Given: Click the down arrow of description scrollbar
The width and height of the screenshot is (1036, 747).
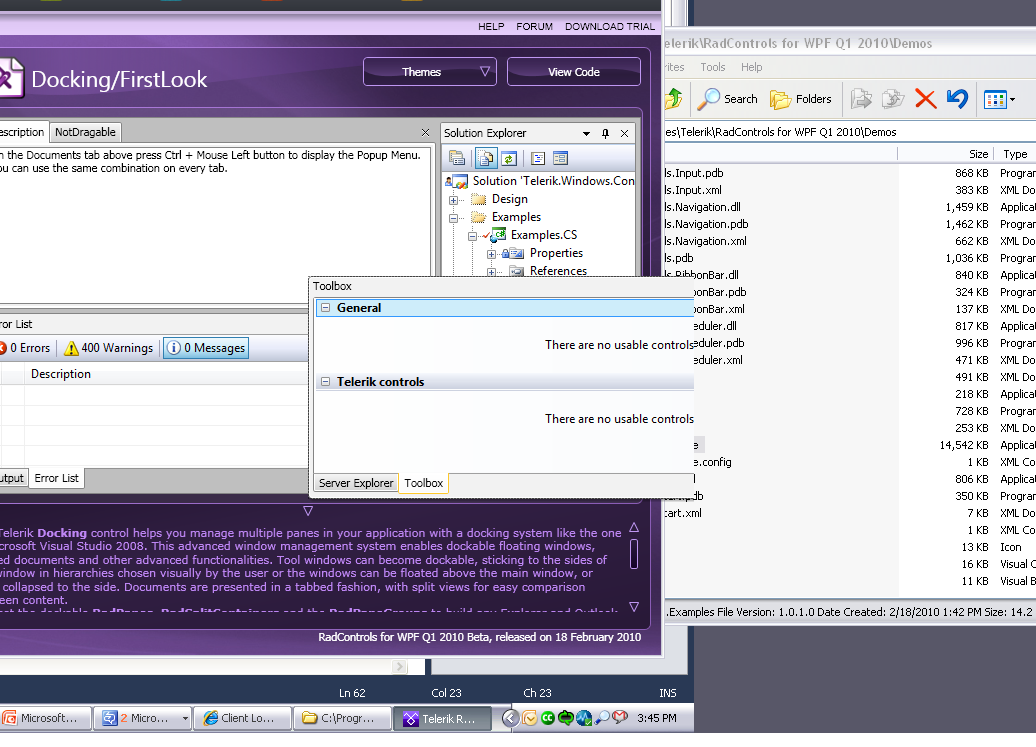Looking at the screenshot, I should pos(634,606).
